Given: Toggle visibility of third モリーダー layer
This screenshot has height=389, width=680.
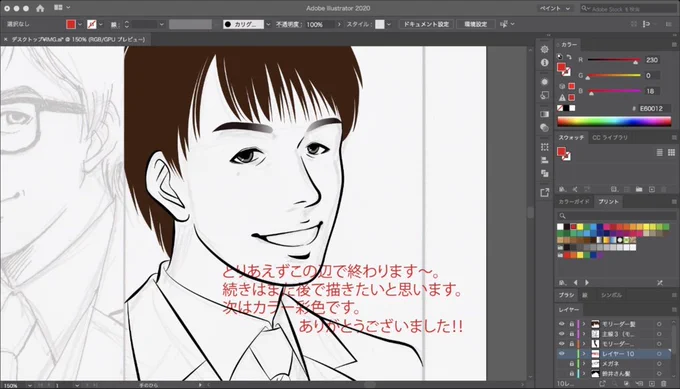Looking at the screenshot, I should pos(562,344).
